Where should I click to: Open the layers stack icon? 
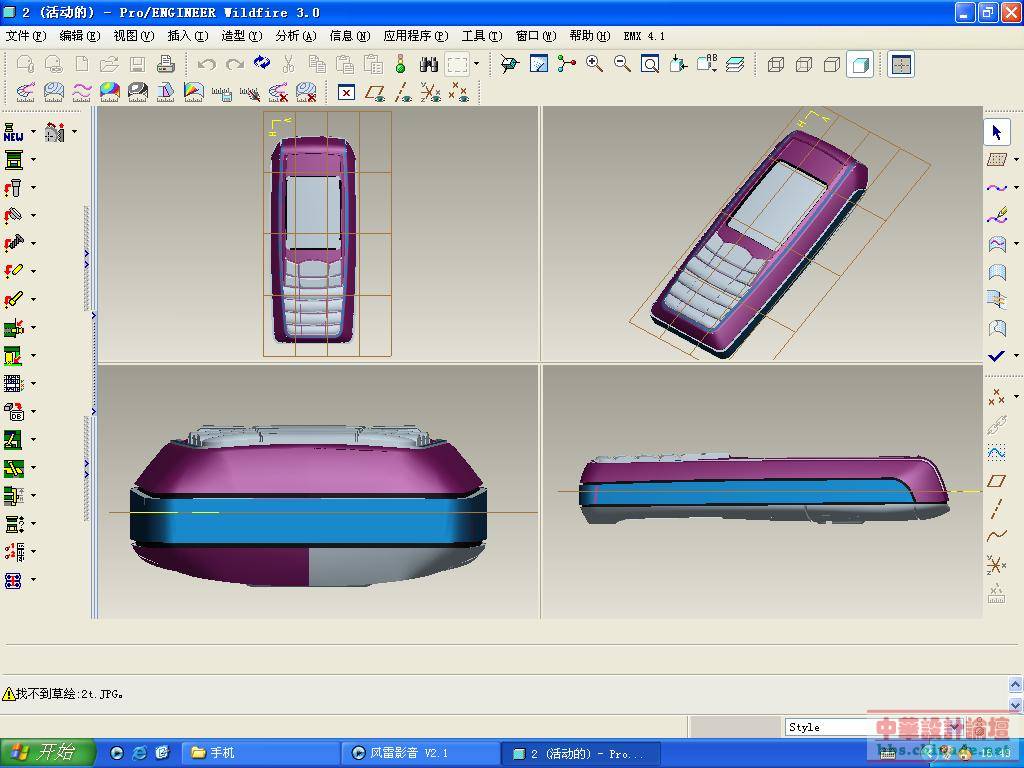[735, 64]
